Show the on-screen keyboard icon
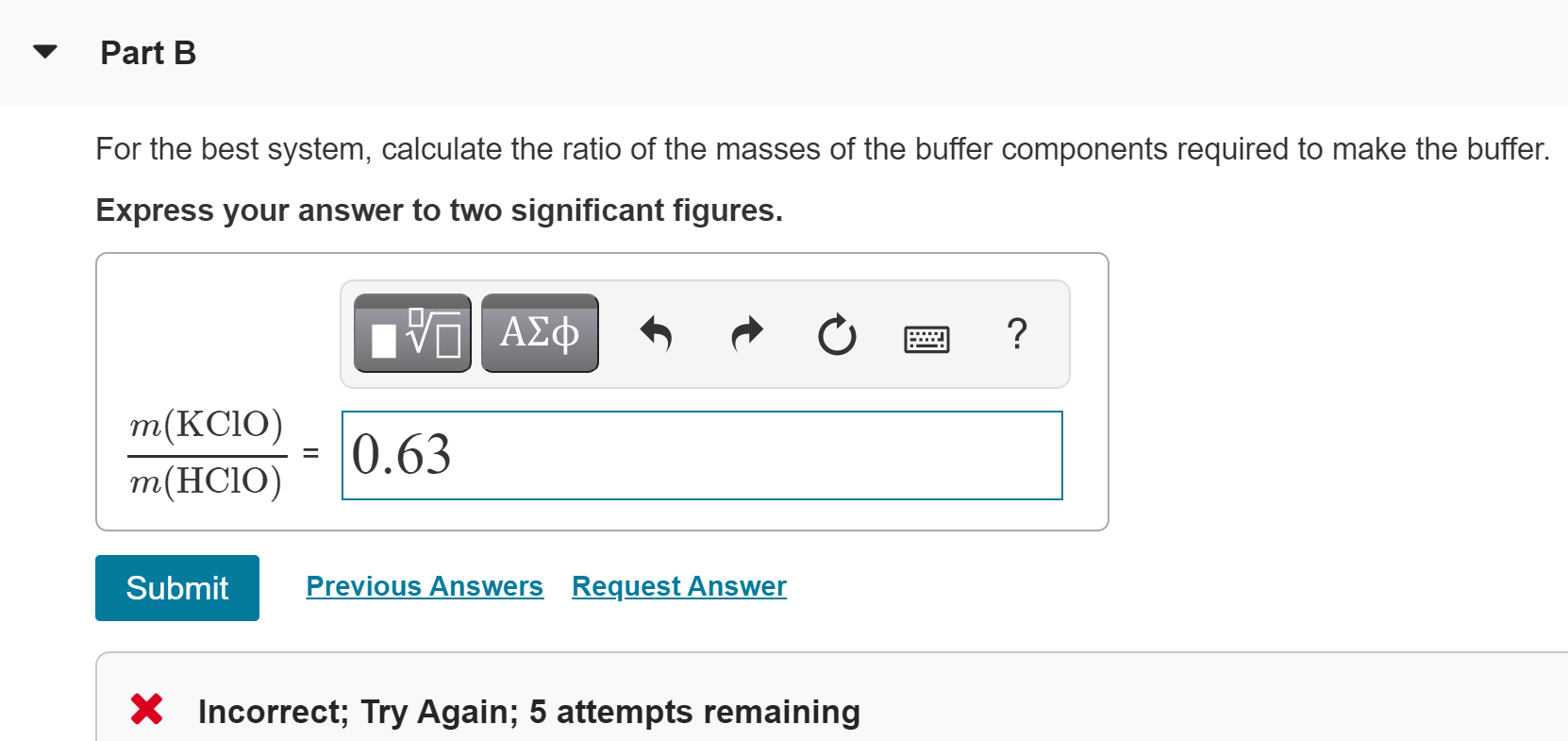 pos(926,337)
